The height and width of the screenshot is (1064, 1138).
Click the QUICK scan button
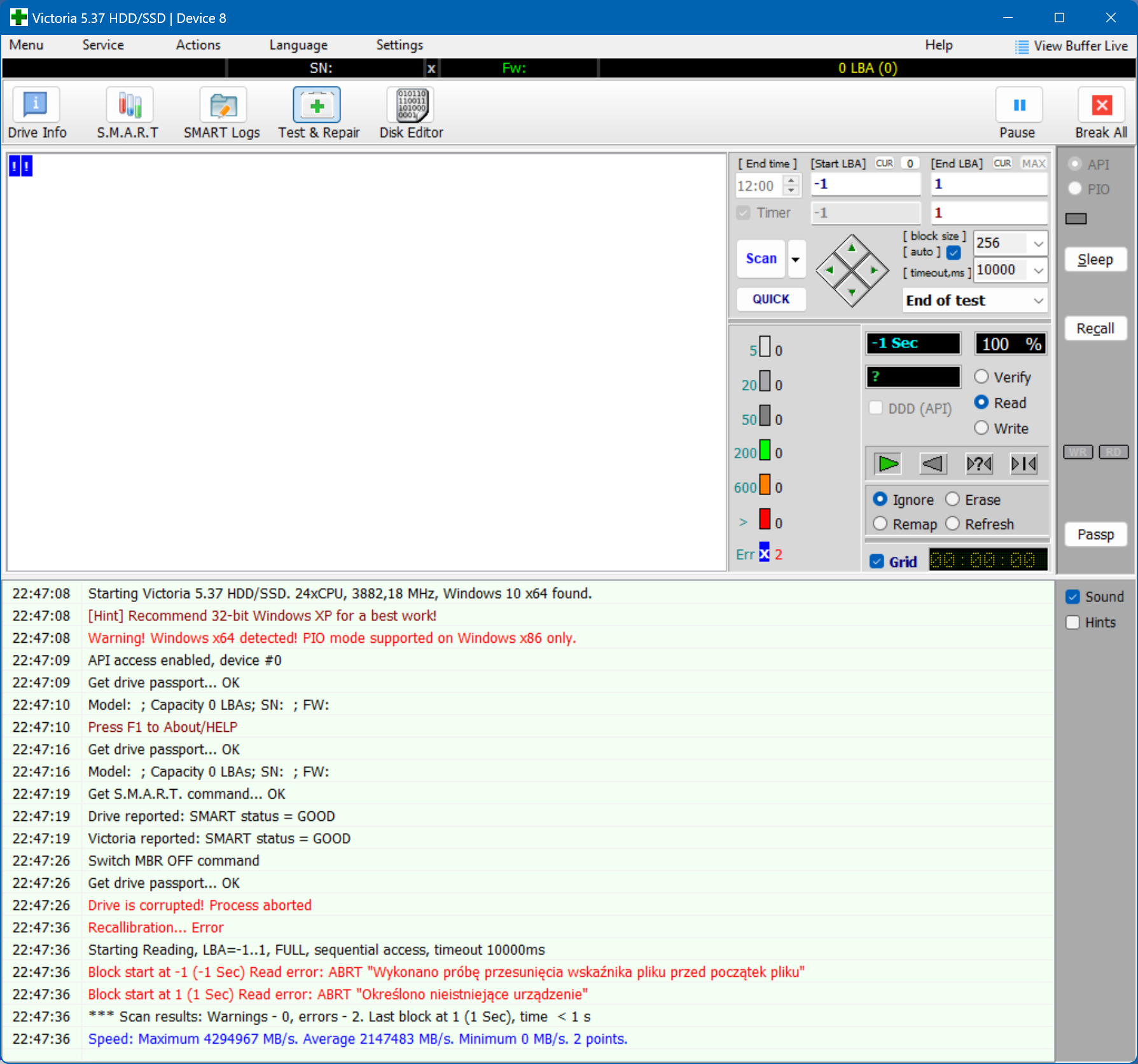(771, 299)
